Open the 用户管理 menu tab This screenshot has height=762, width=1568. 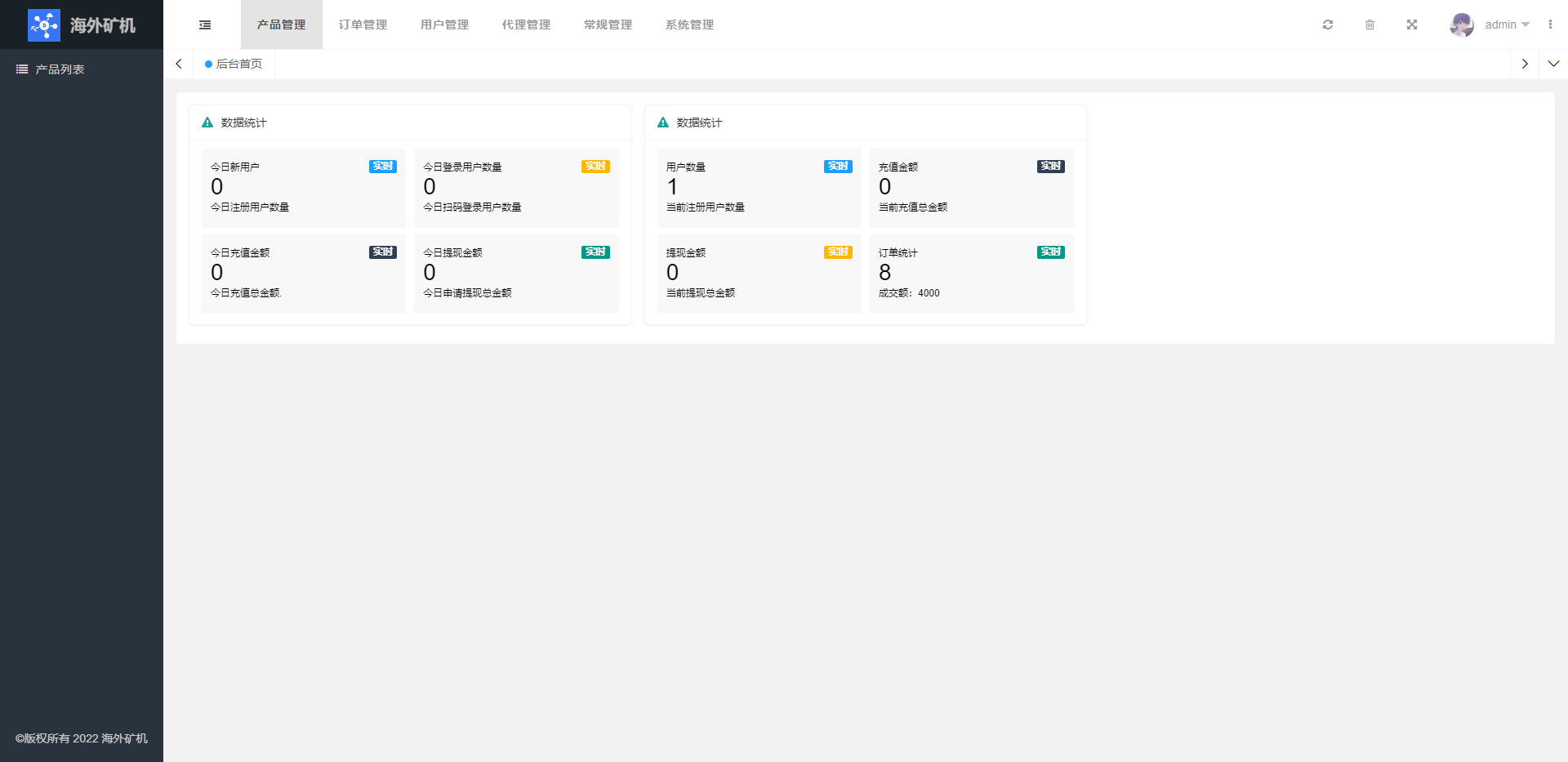coord(445,25)
